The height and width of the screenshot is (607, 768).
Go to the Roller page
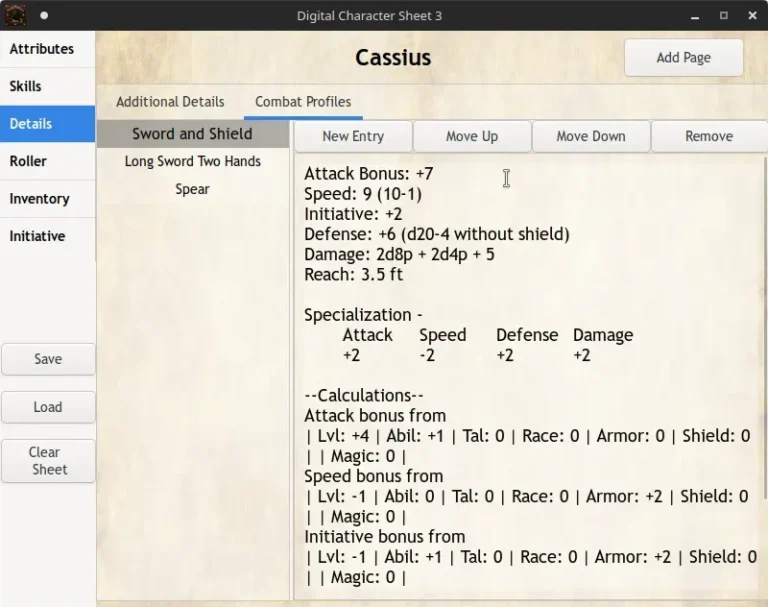(48, 161)
